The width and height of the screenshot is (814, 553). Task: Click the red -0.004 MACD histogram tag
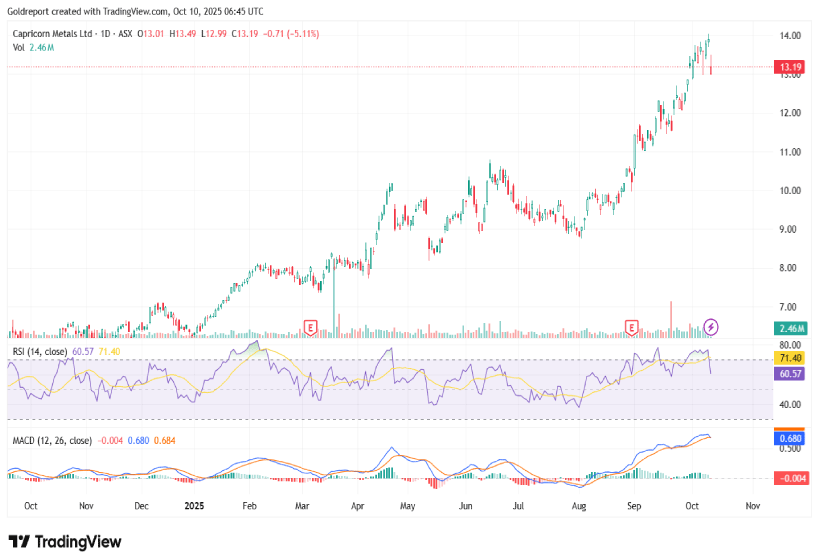(790, 478)
